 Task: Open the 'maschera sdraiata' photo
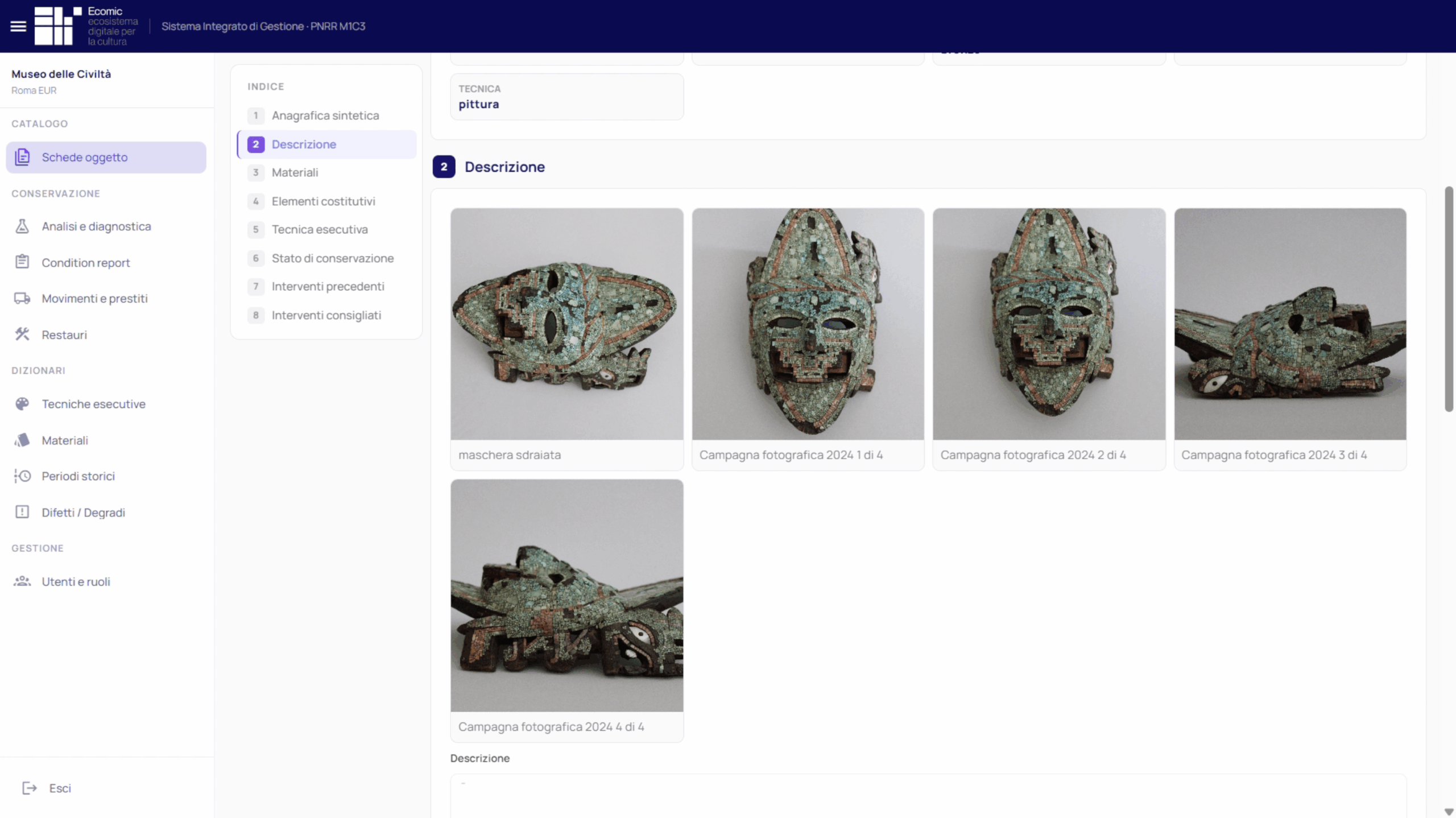pos(567,324)
